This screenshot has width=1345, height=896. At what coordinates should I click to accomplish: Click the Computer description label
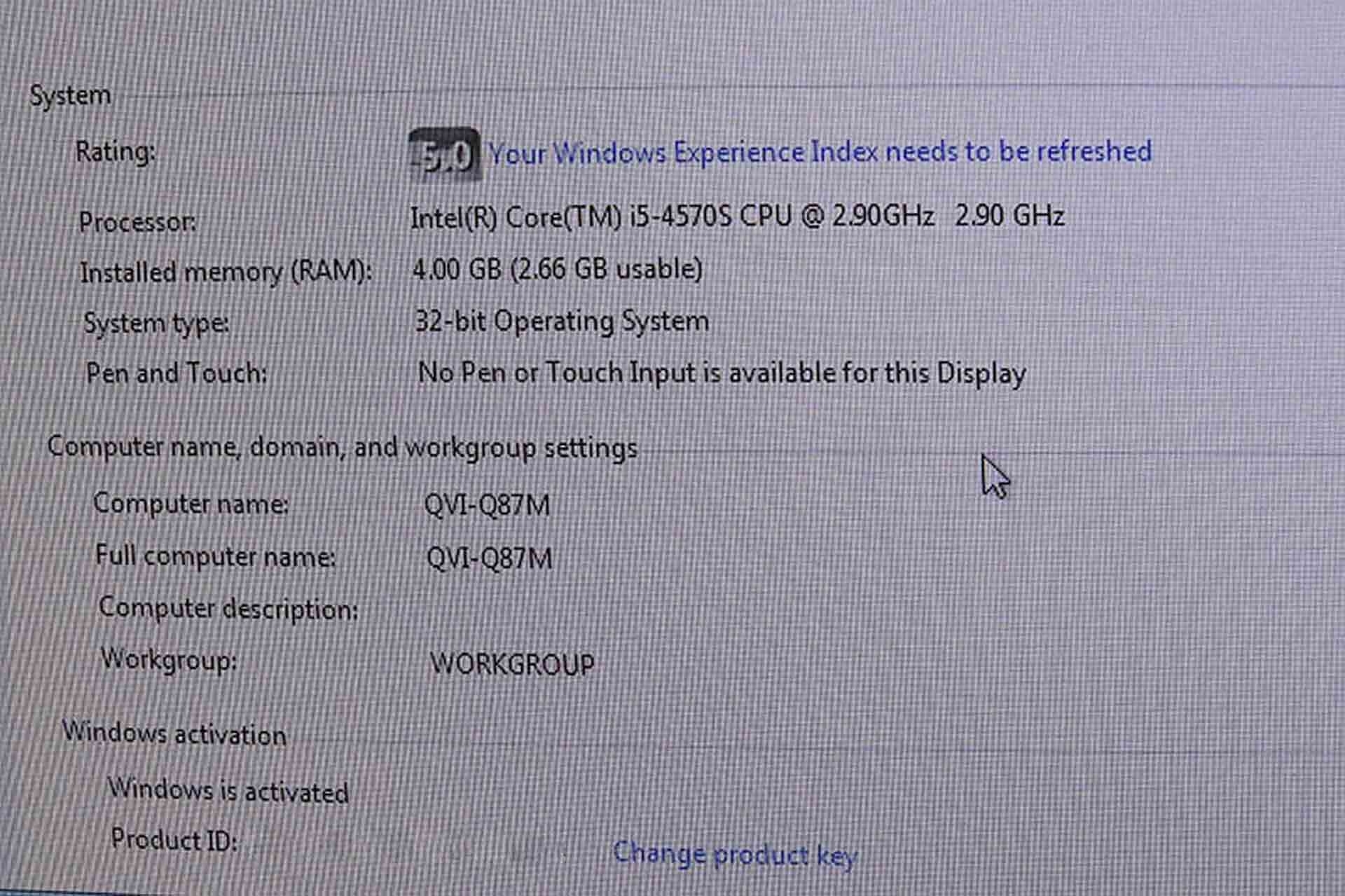pos(228,608)
